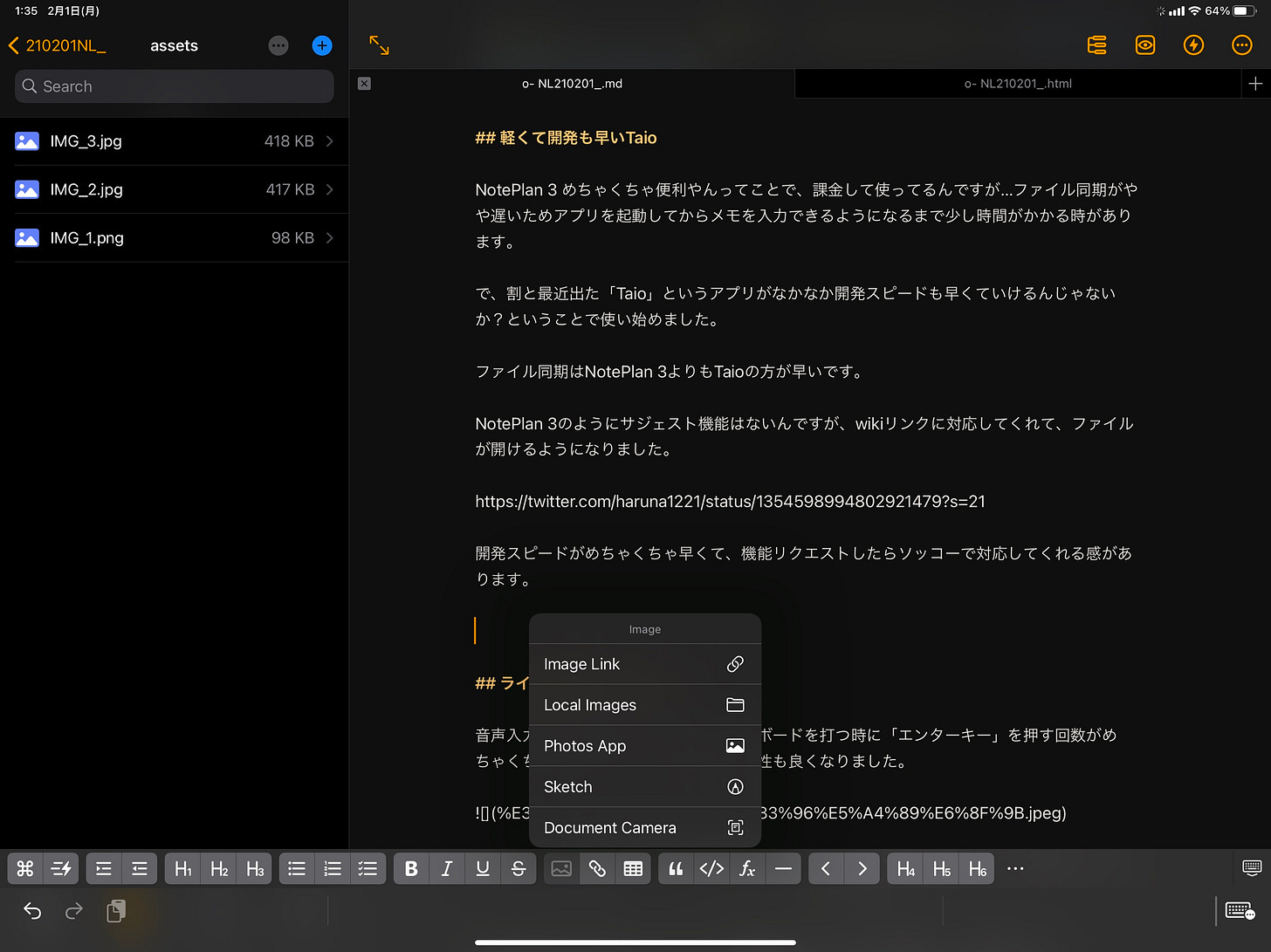Expand chevron on IMG_2.jpg row
This screenshot has width=1271, height=952.
(329, 189)
